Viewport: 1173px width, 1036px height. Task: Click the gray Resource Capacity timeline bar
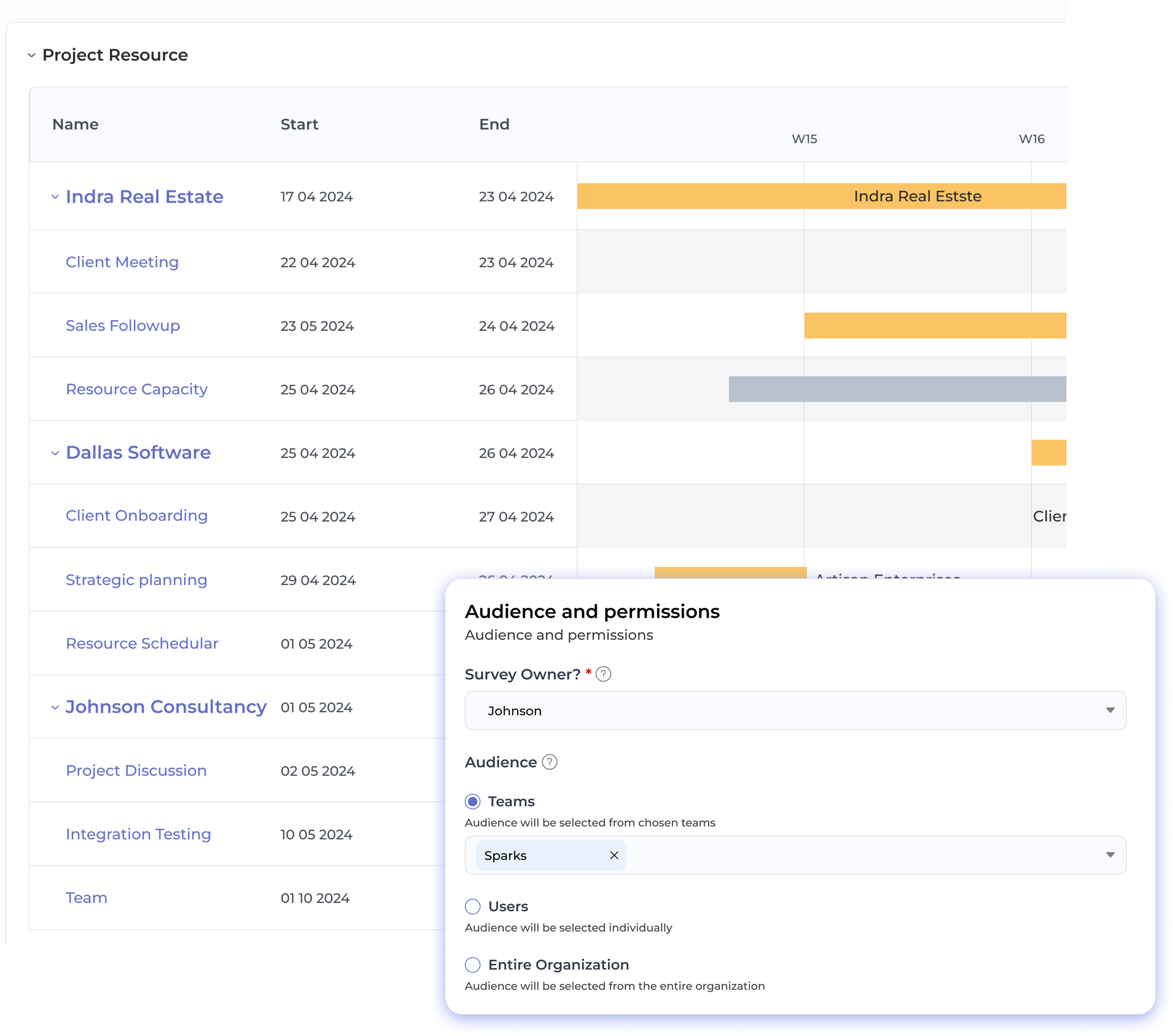tap(897, 389)
